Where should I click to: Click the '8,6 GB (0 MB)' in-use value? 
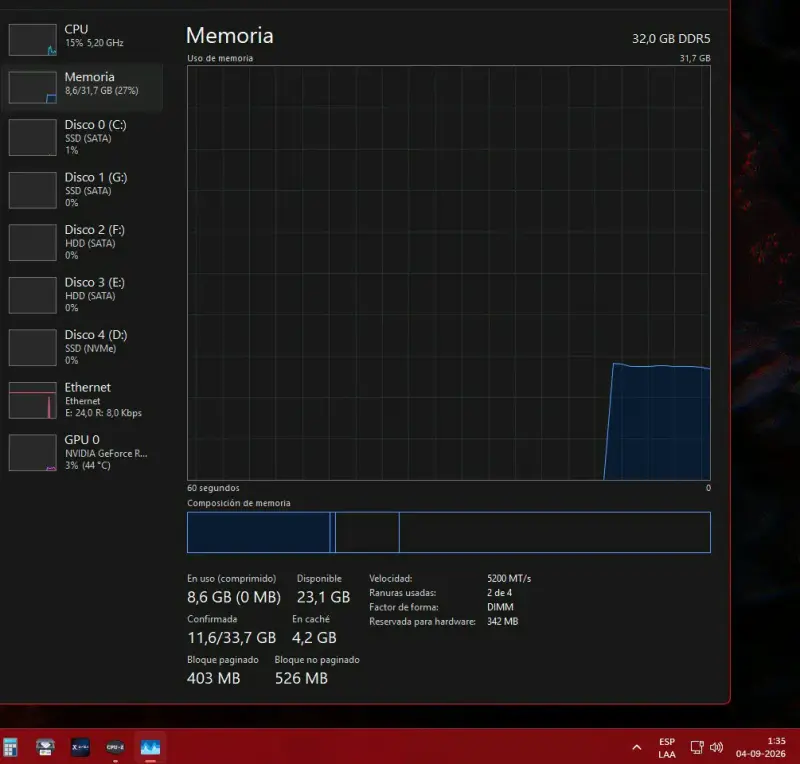pyautogui.click(x=234, y=597)
